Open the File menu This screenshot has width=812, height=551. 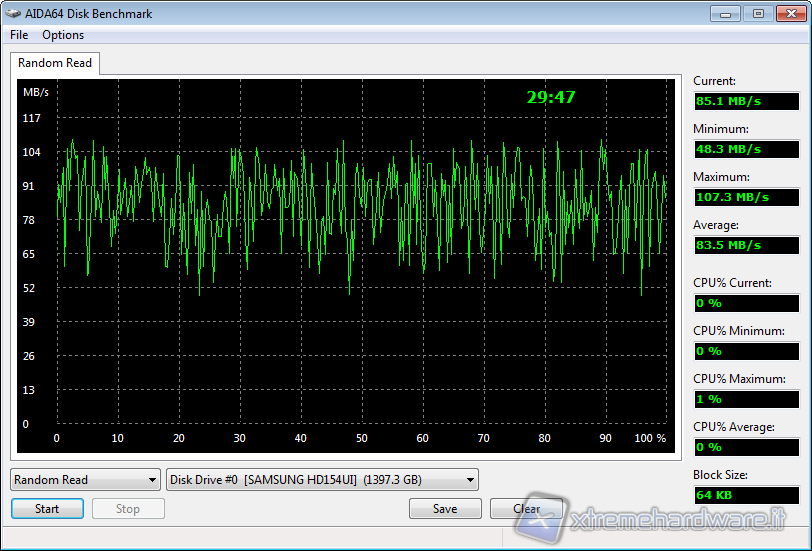pyautogui.click(x=19, y=35)
